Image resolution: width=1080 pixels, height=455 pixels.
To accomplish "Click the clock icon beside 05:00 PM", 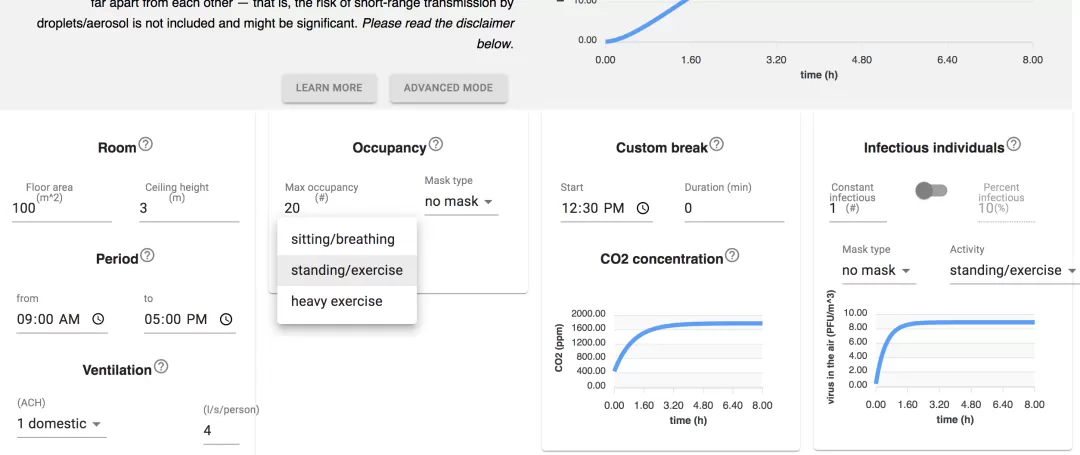I will click(x=226, y=319).
